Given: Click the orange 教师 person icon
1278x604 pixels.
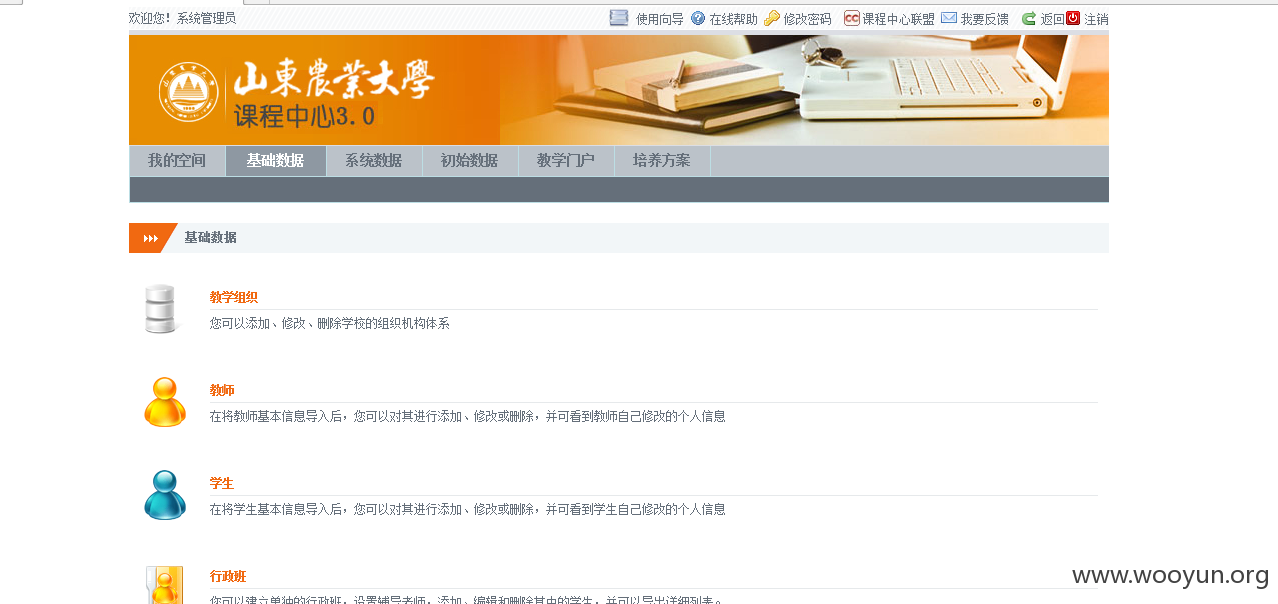Looking at the screenshot, I should click(x=165, y=402).
